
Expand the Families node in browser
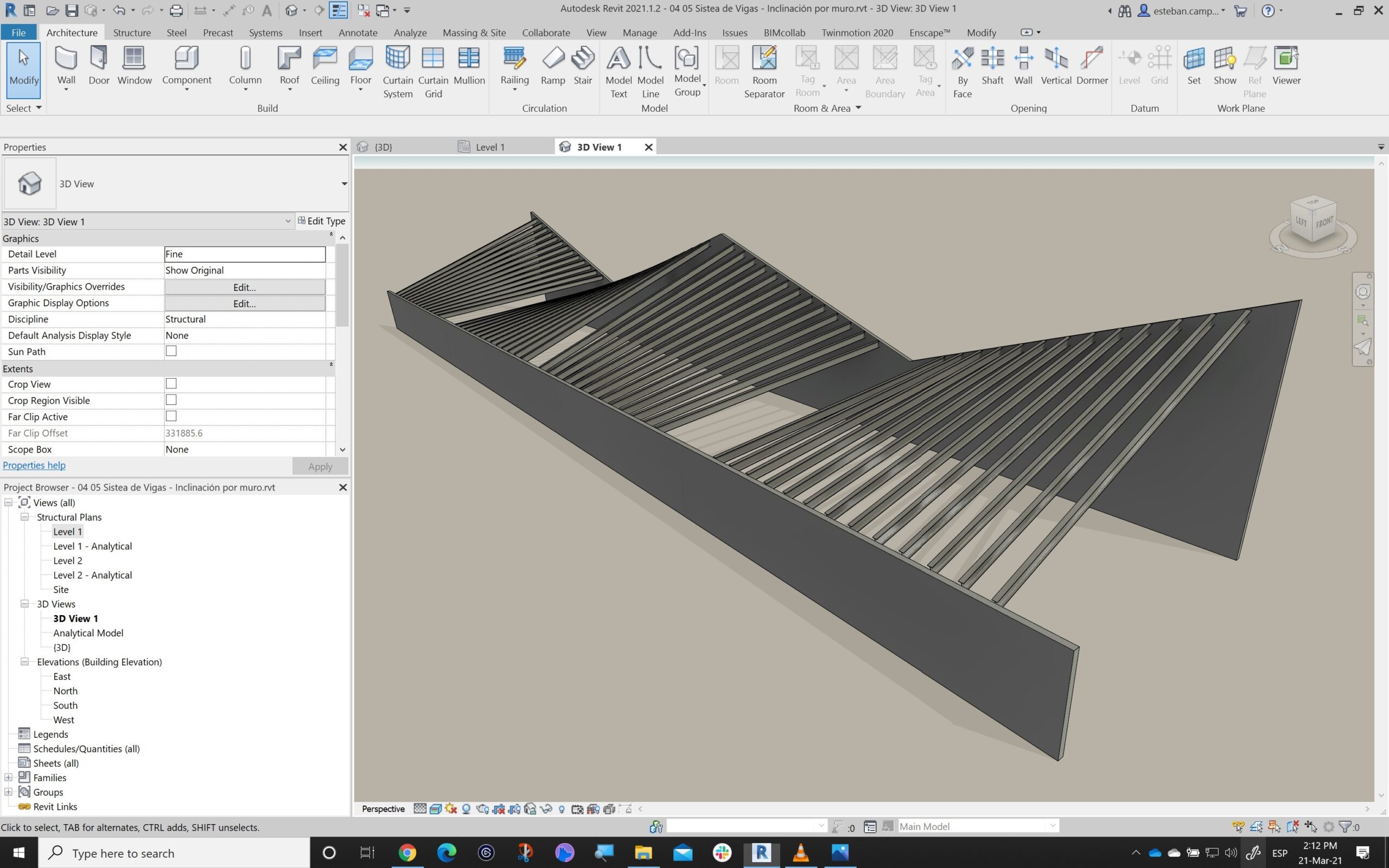tap(9, 777)
